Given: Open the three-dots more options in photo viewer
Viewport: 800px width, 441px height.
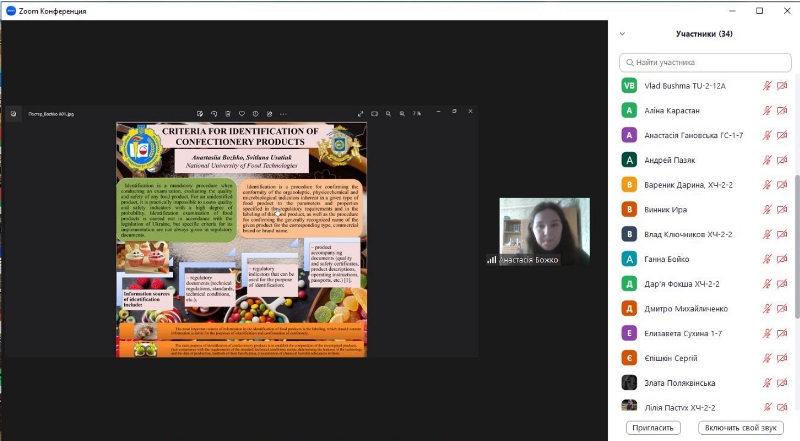Looking at the screenshot, I should click(283, 113).
